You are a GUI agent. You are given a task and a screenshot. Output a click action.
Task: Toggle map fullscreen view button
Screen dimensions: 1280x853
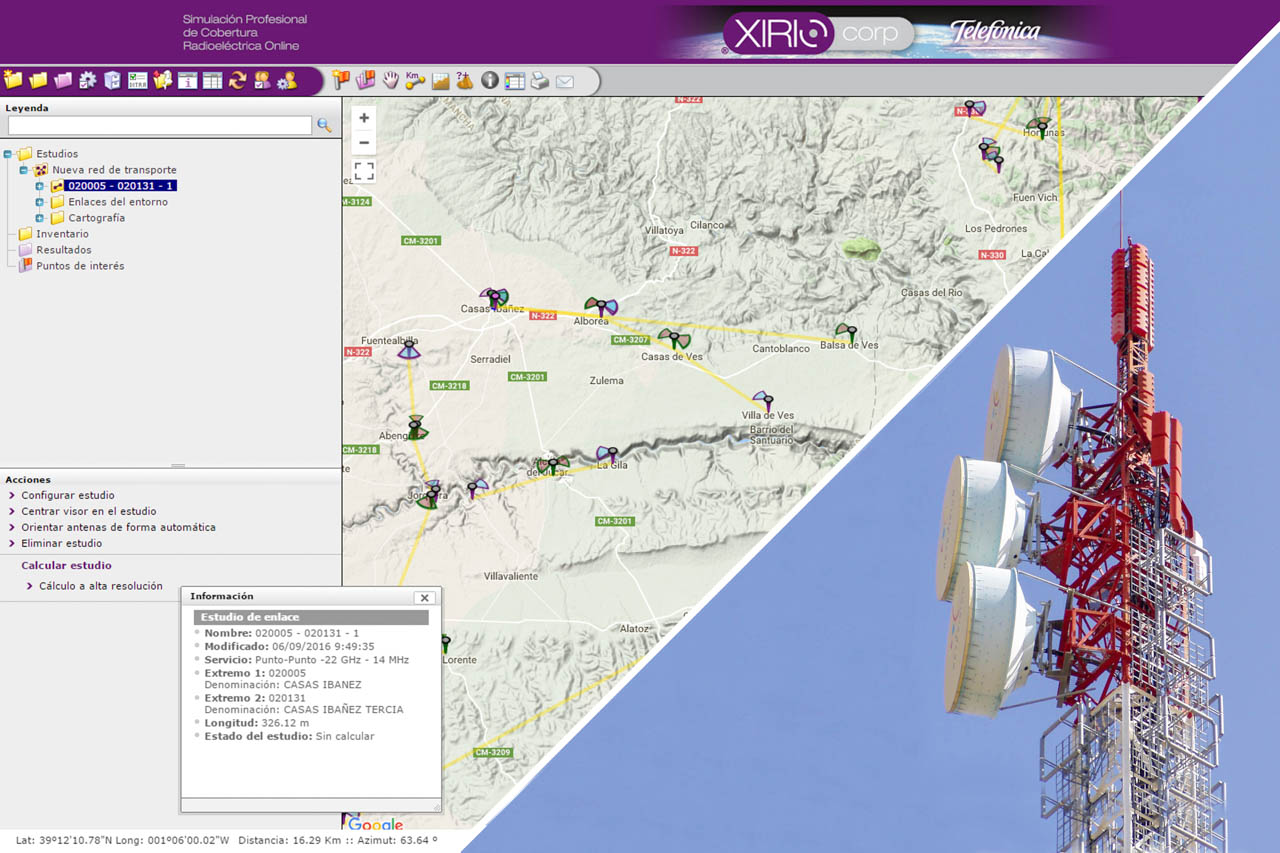[x=364, y=171]
